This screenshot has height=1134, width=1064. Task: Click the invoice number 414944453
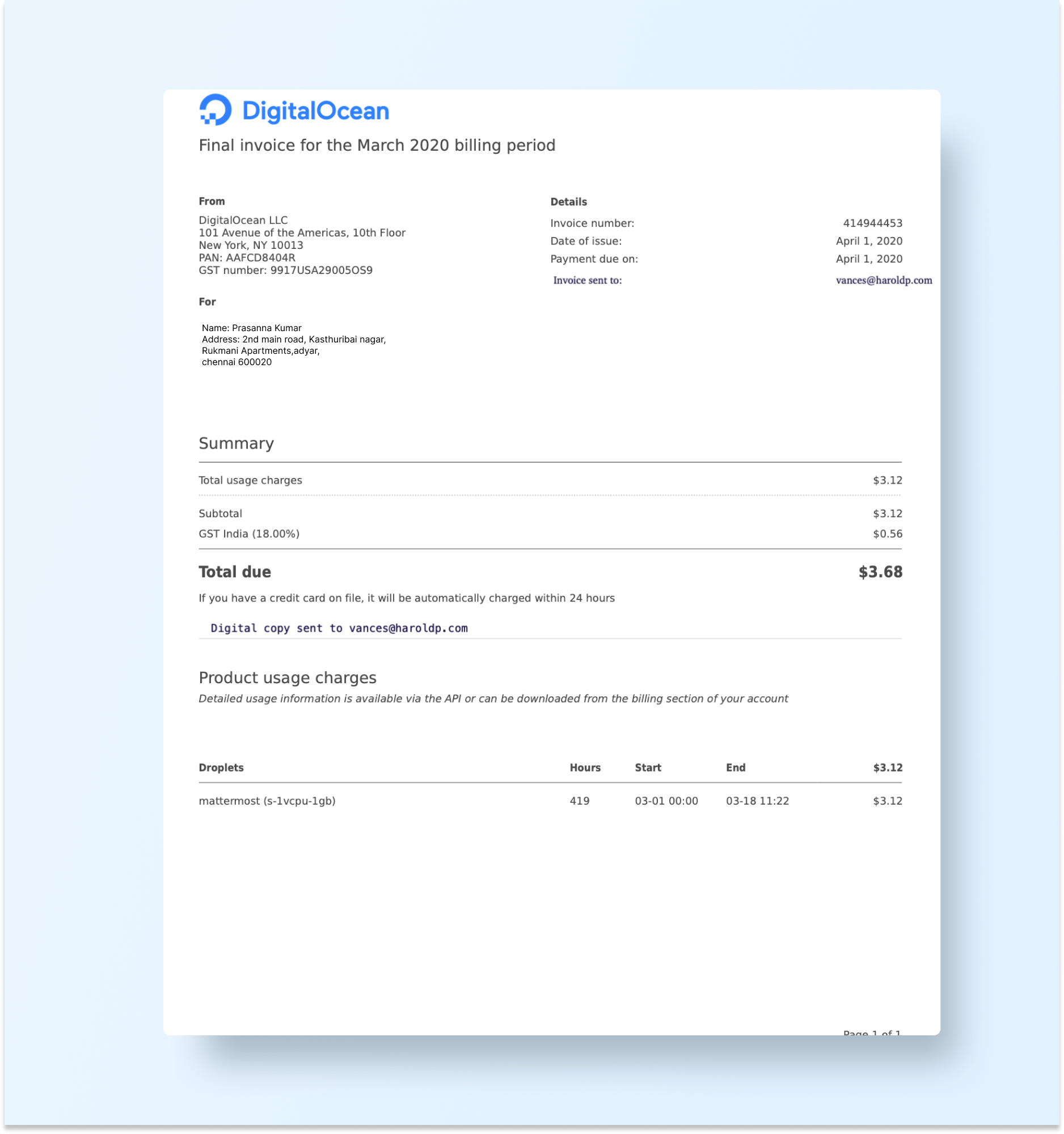click(872, 223)
